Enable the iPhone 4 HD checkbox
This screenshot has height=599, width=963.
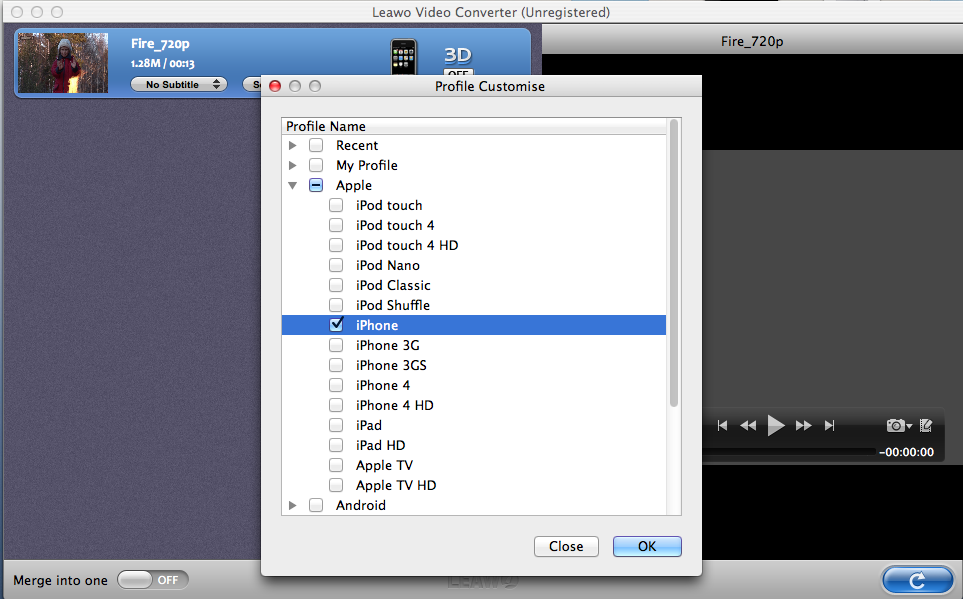[x=336, y=405]
